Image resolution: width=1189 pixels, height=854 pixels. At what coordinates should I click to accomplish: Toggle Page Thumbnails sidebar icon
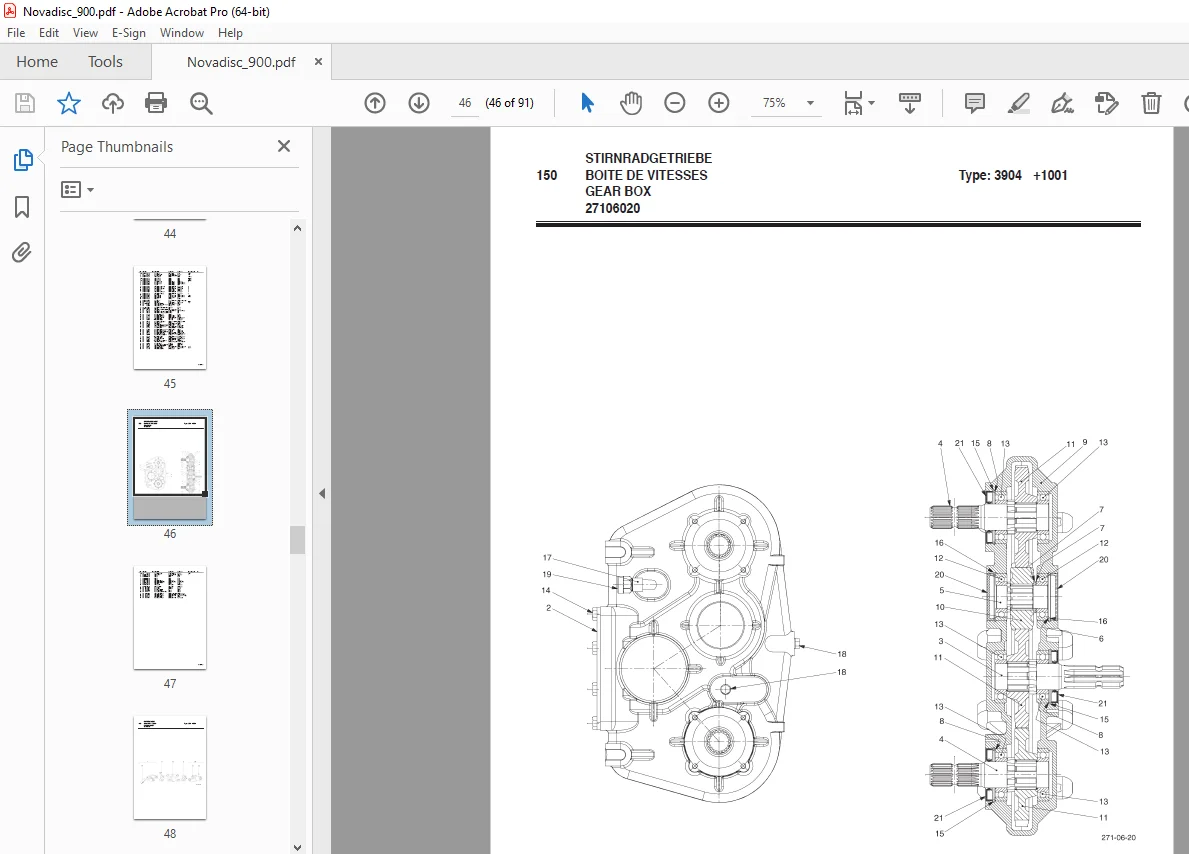tap(23, 160)
